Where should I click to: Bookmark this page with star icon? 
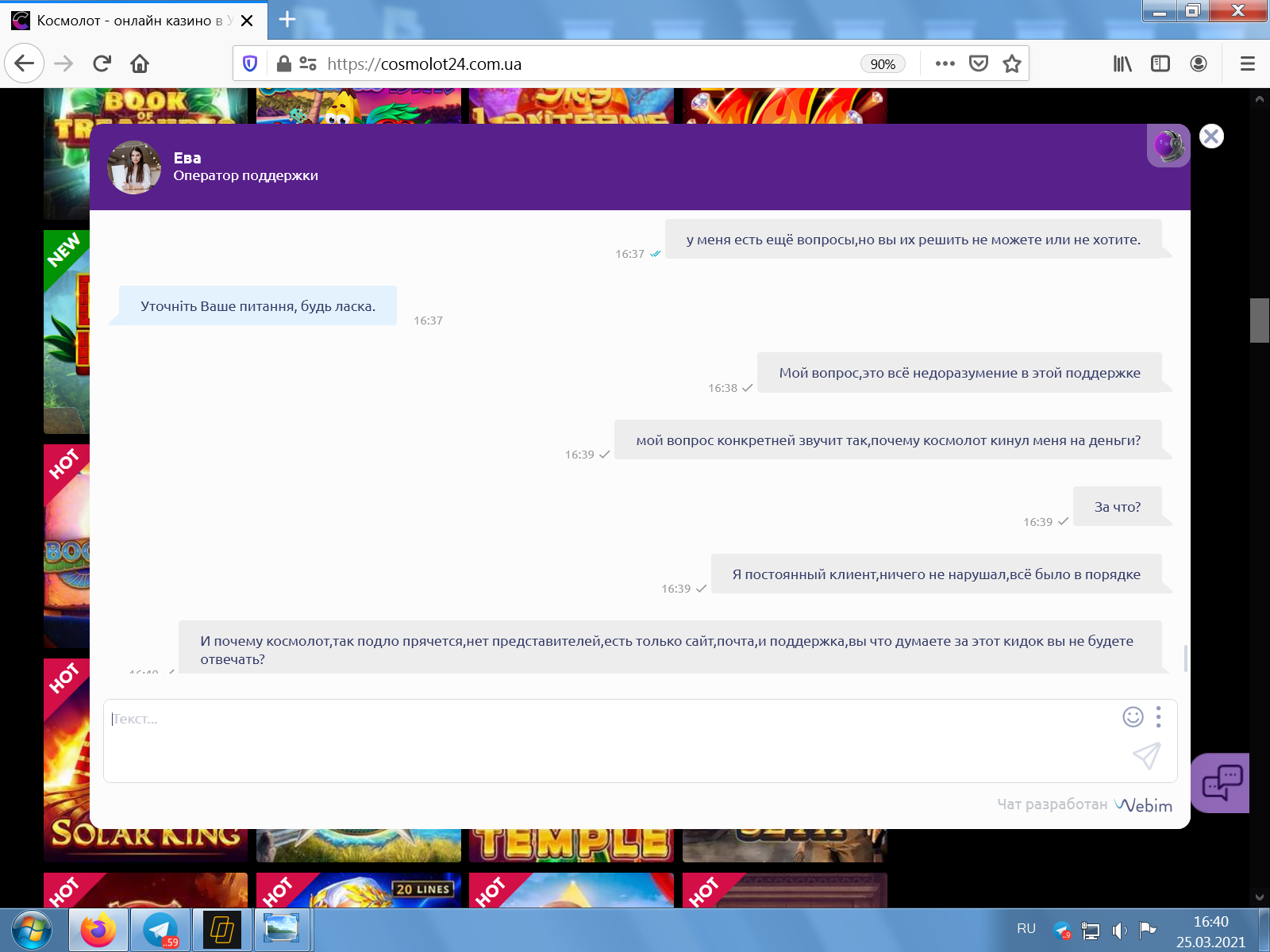[1011, 63]
